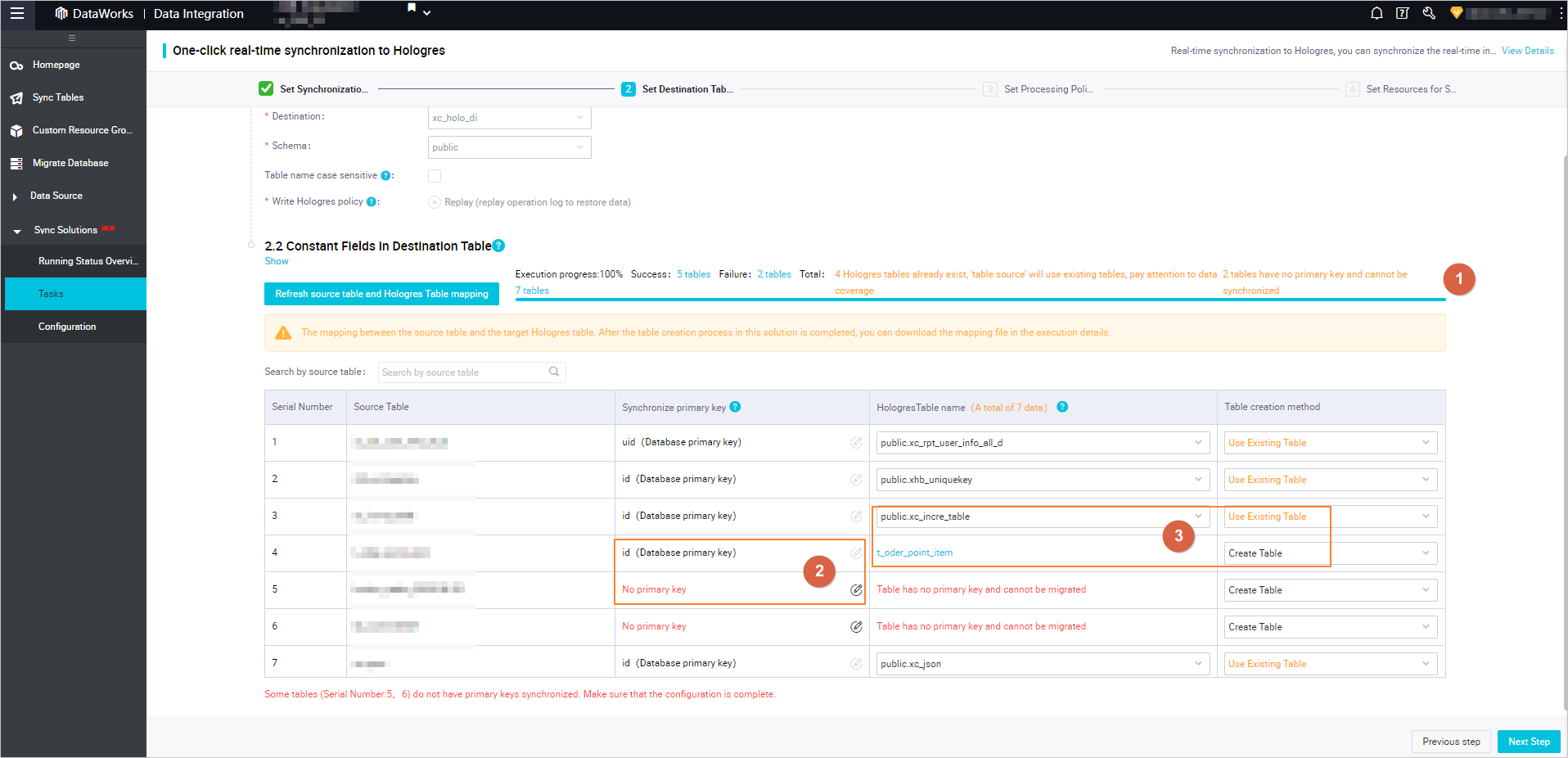This screenshot has height=758, width=1568.
Task: Open the Schema dropdown set to public
Action: 509,147
